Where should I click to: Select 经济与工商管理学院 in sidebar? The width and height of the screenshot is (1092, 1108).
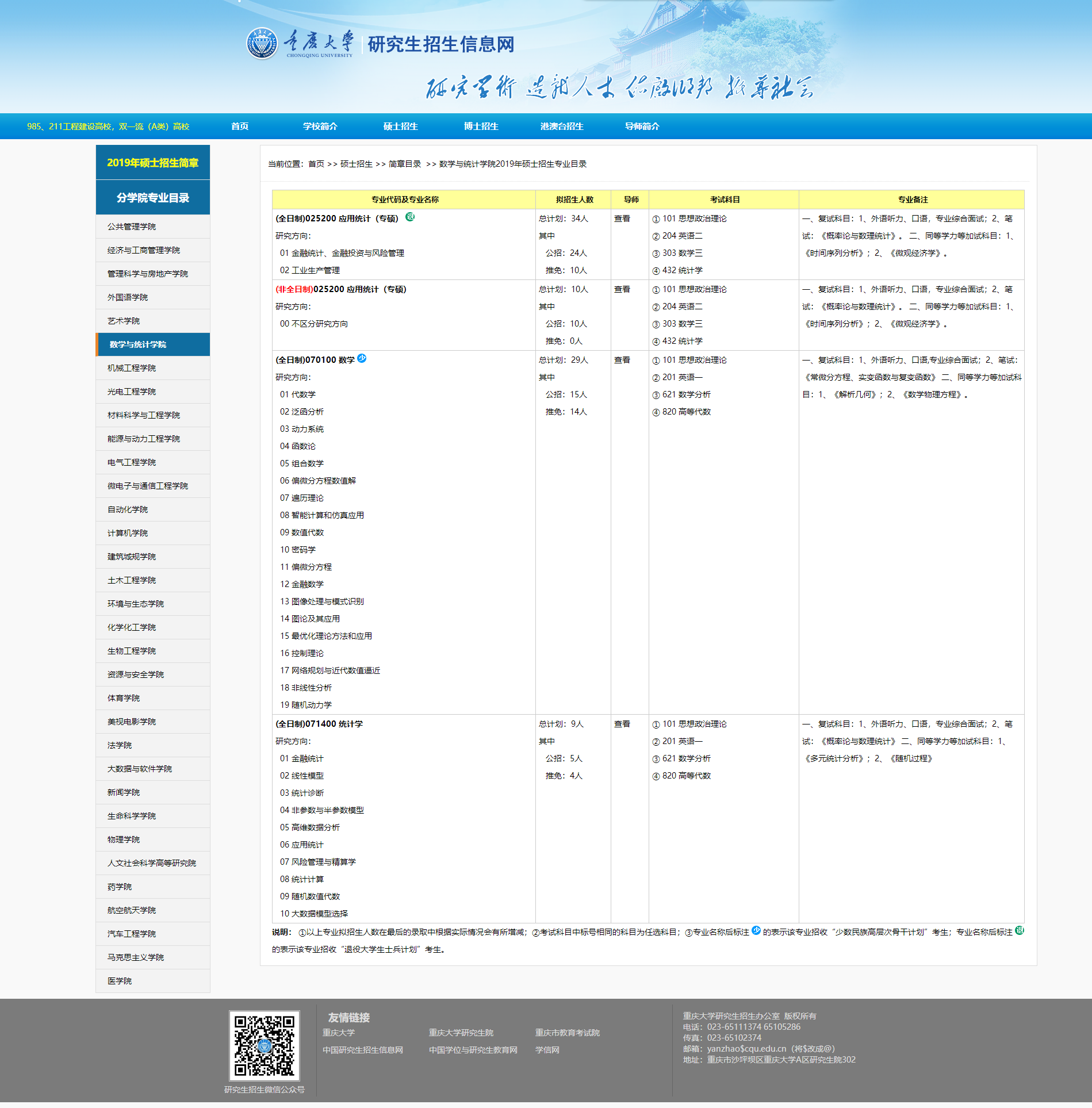tap(153, 250)
